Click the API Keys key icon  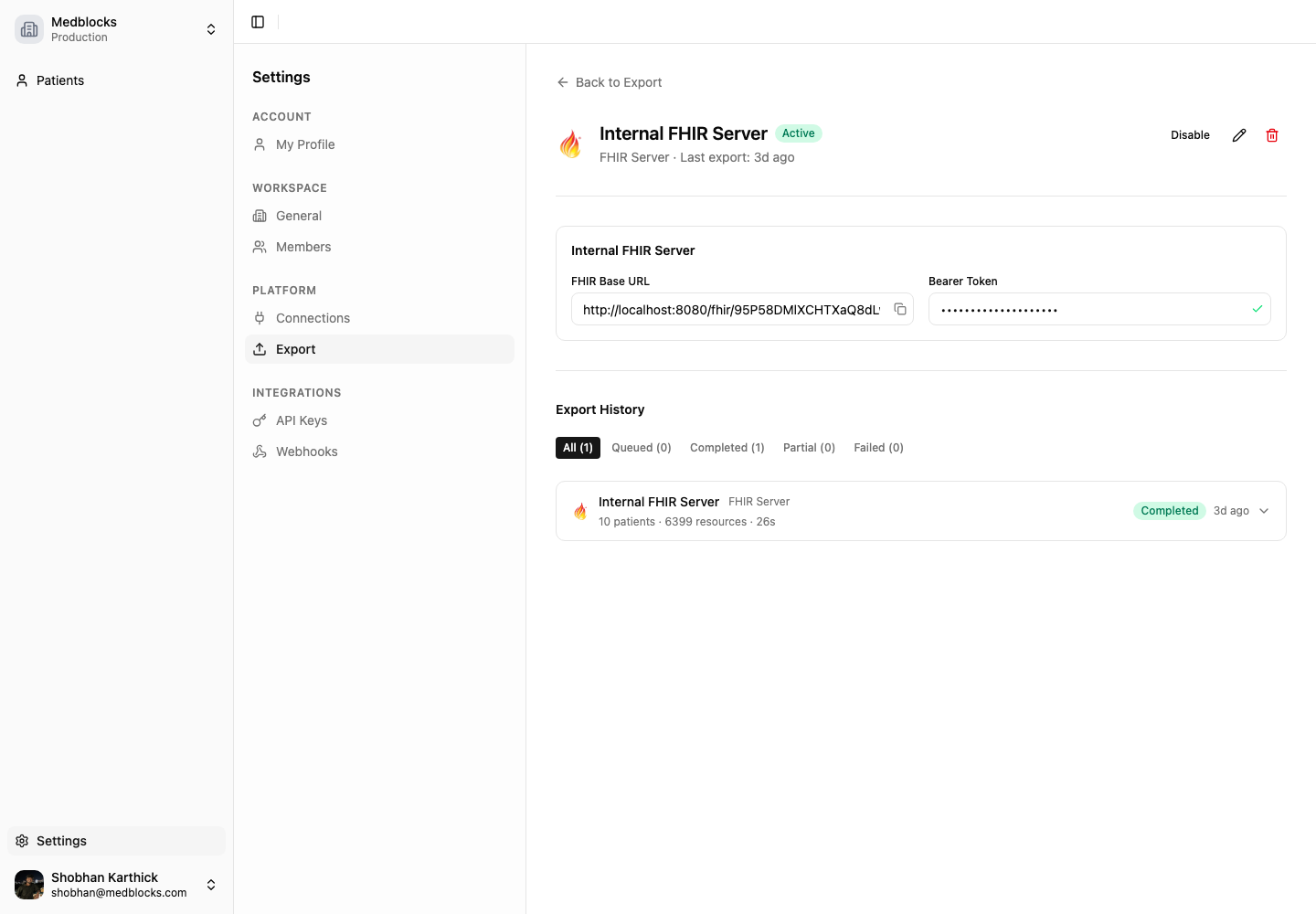pos(260,420)
